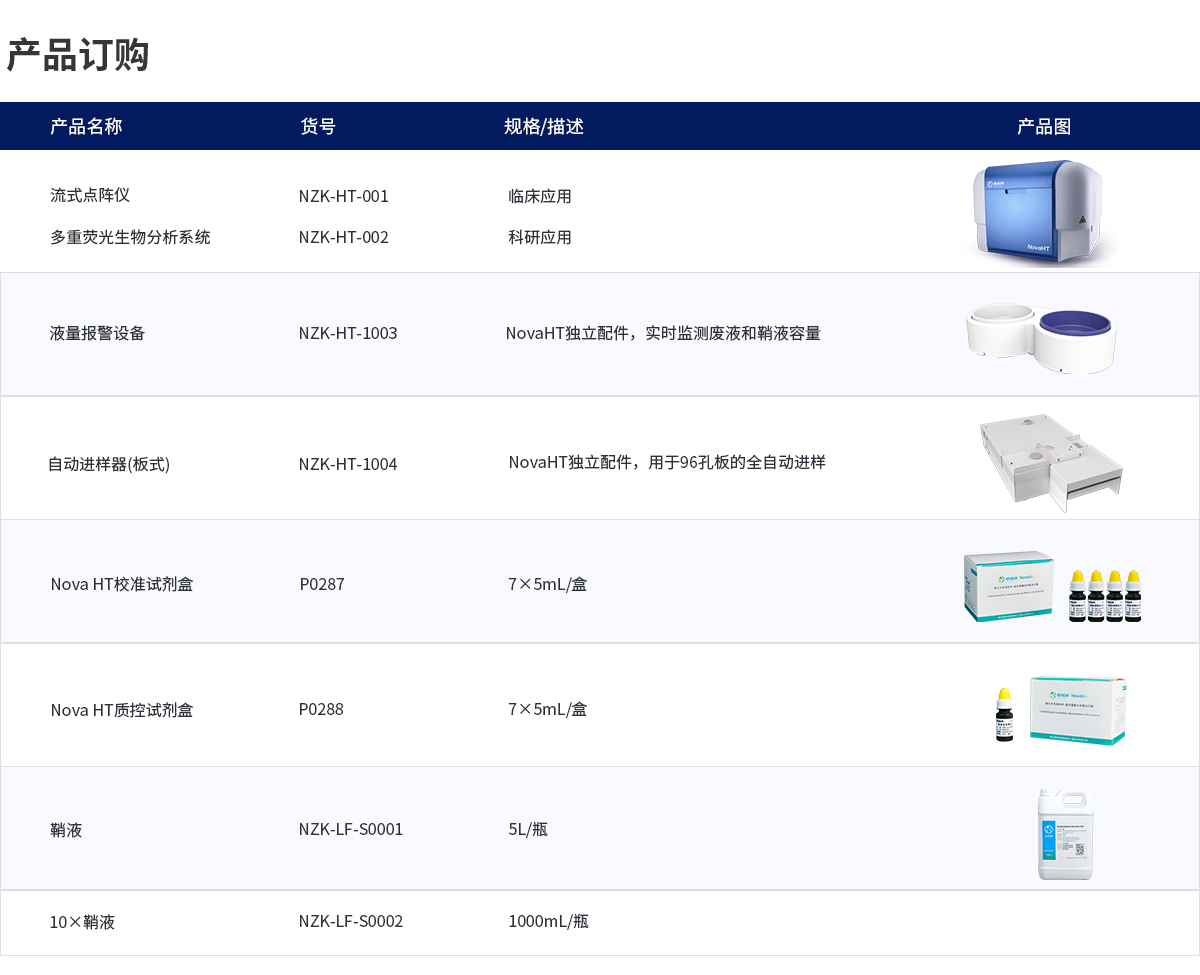Click the 7×5mL/盒 spec in the P0288 row
This screenshot has height=975, width=1200.
pos(548,709)
